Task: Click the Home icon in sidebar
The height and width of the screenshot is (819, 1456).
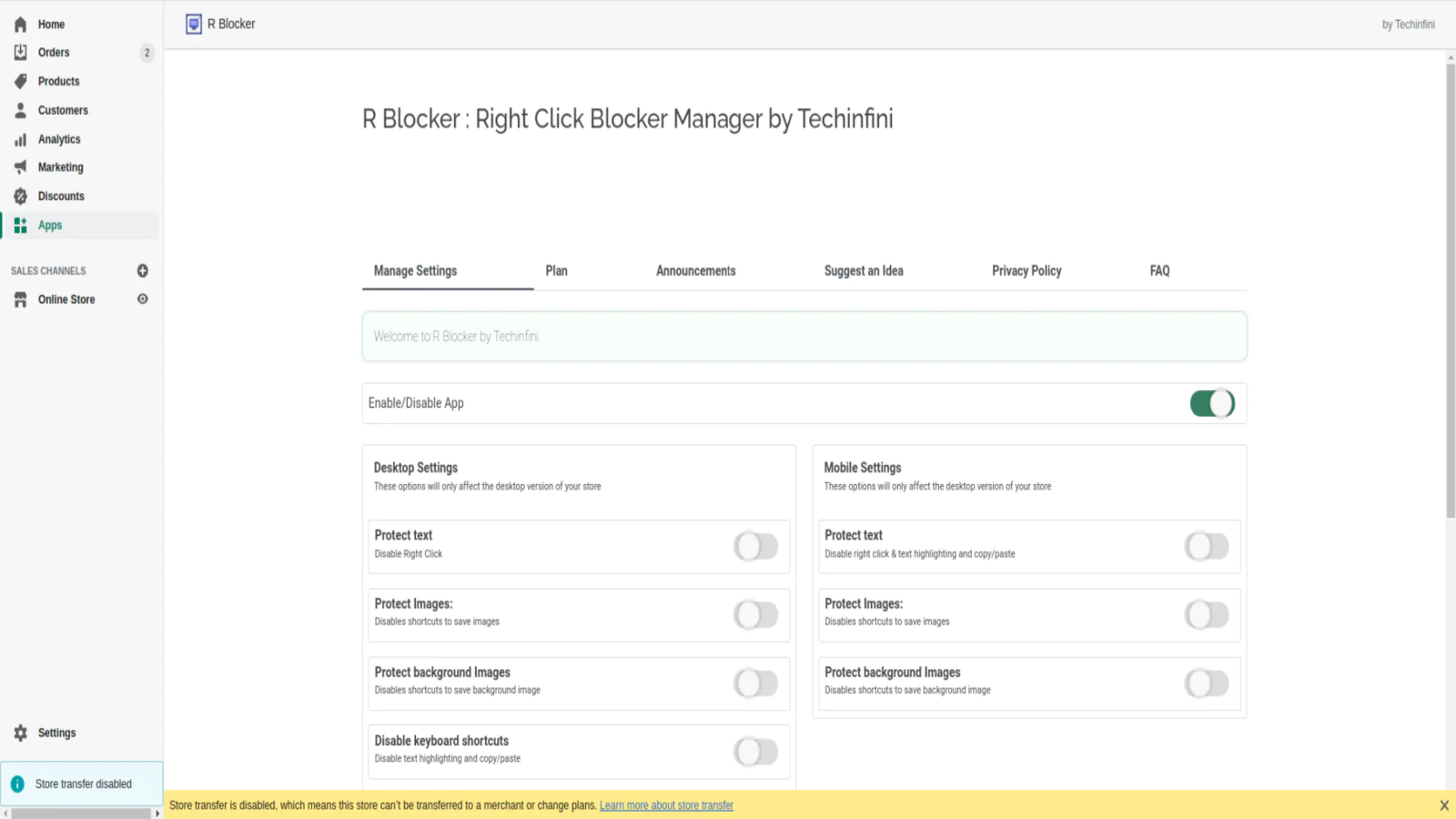Action: [x=20, y=25]
